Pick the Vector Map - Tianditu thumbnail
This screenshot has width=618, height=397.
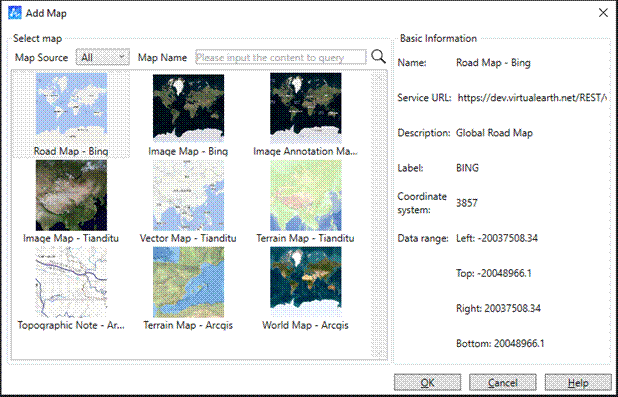click(188, 196)
